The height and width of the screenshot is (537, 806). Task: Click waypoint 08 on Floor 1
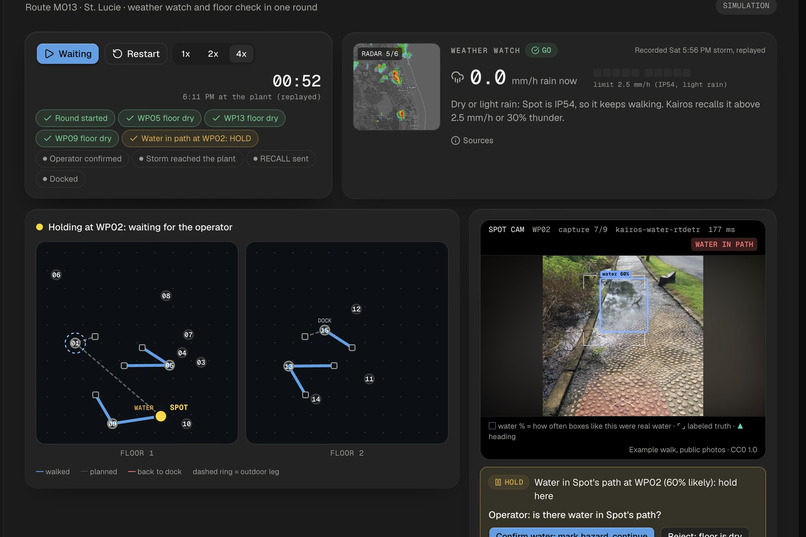coord(166,295)
